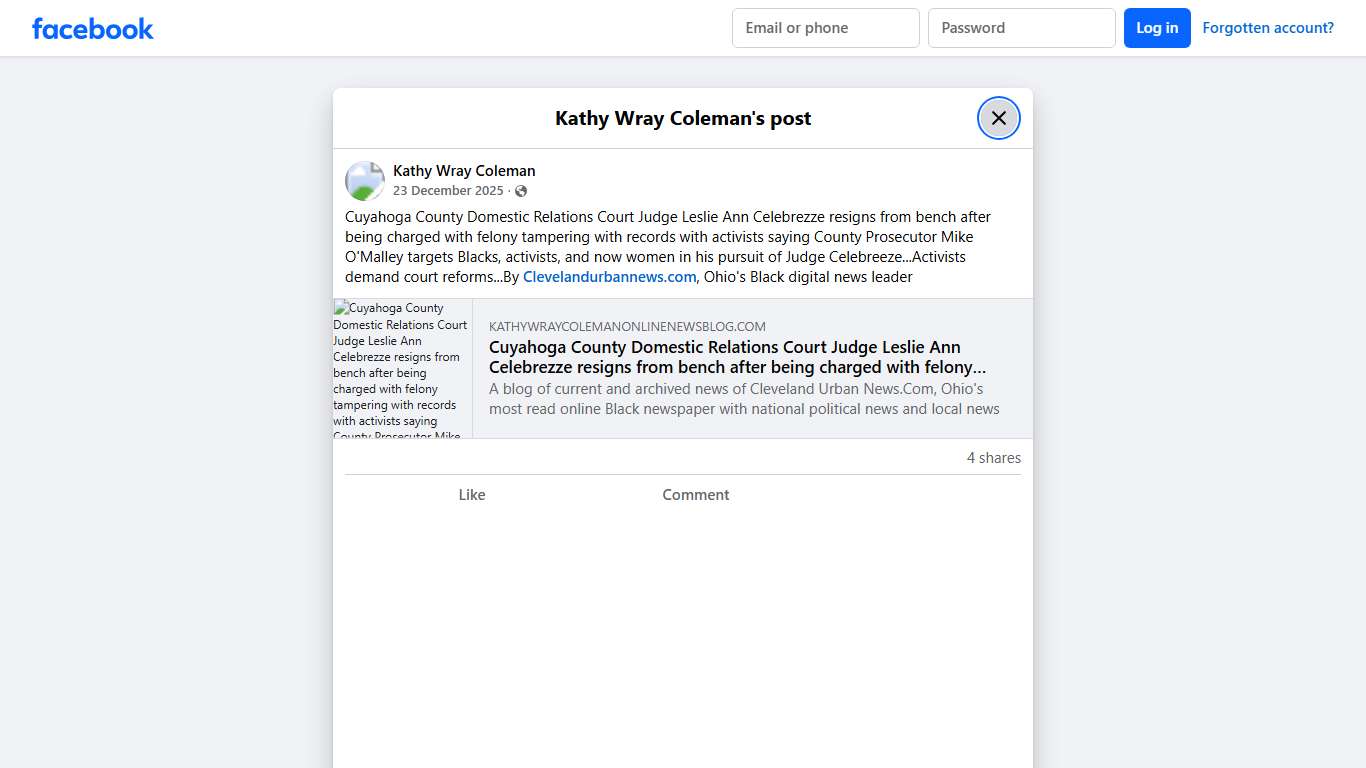Open the article preview thumbnail image
The image size is (1366, 768).
(x=402, y=368)
